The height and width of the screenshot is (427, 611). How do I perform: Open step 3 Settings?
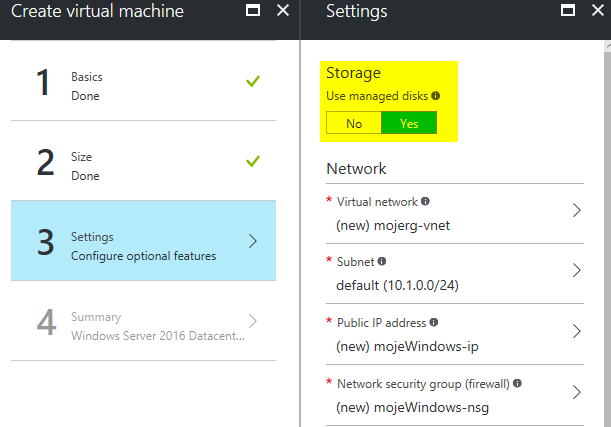[x=143, y=245]
